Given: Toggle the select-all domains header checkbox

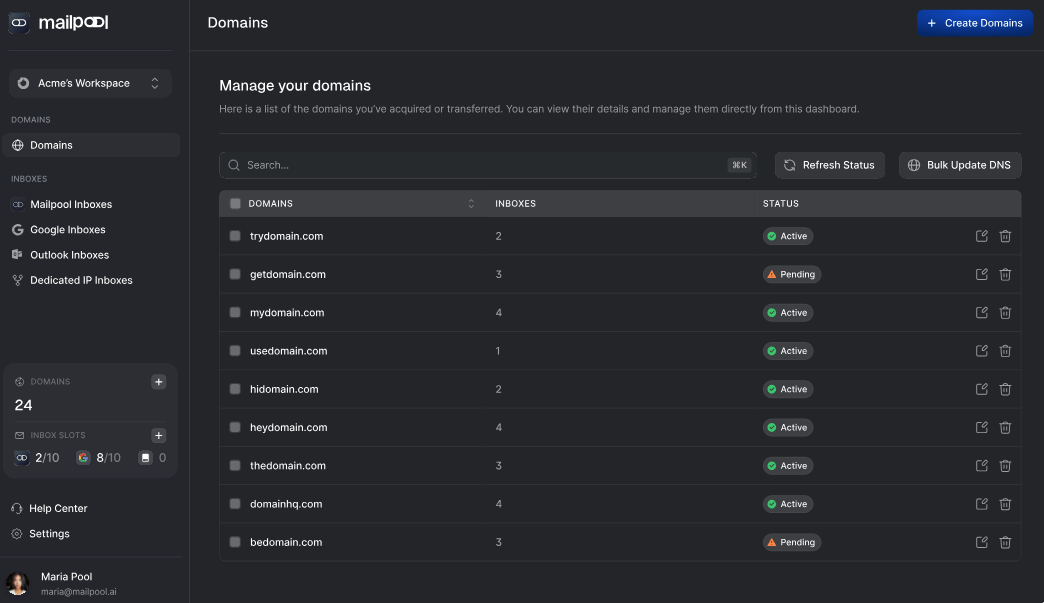Looking at the screenshot, I should (x=235, y=204).
